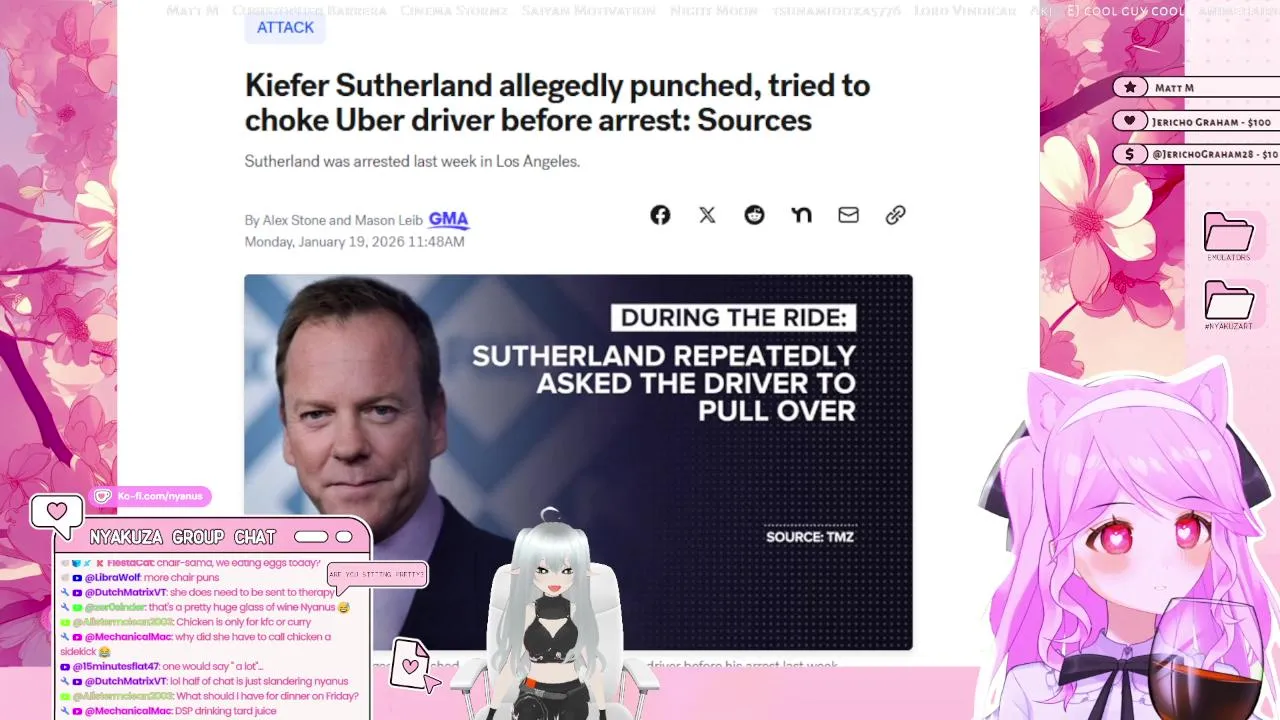Select Jericho Graham $100 heart alert

pos(1196,121)
